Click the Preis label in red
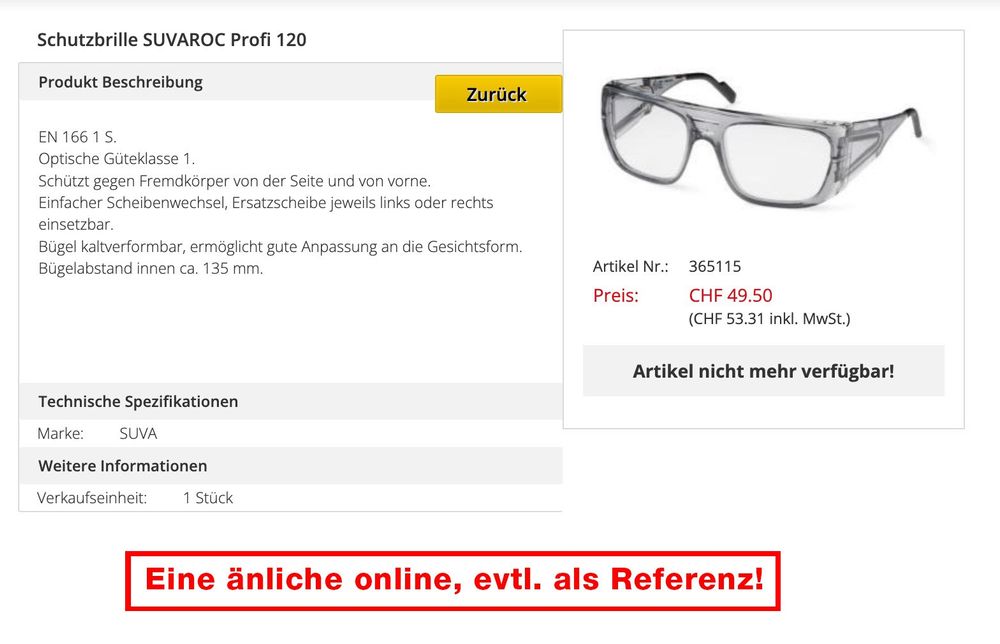The height and width of the screenshot is (644, 1000). tap(615, 296)
